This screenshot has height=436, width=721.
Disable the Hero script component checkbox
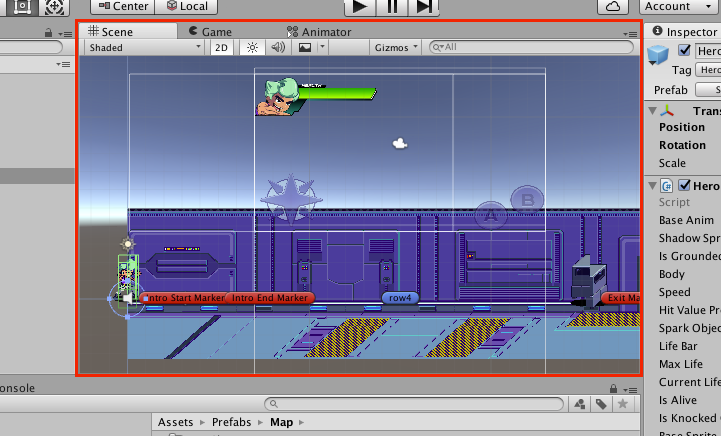[x=685, y=186]
